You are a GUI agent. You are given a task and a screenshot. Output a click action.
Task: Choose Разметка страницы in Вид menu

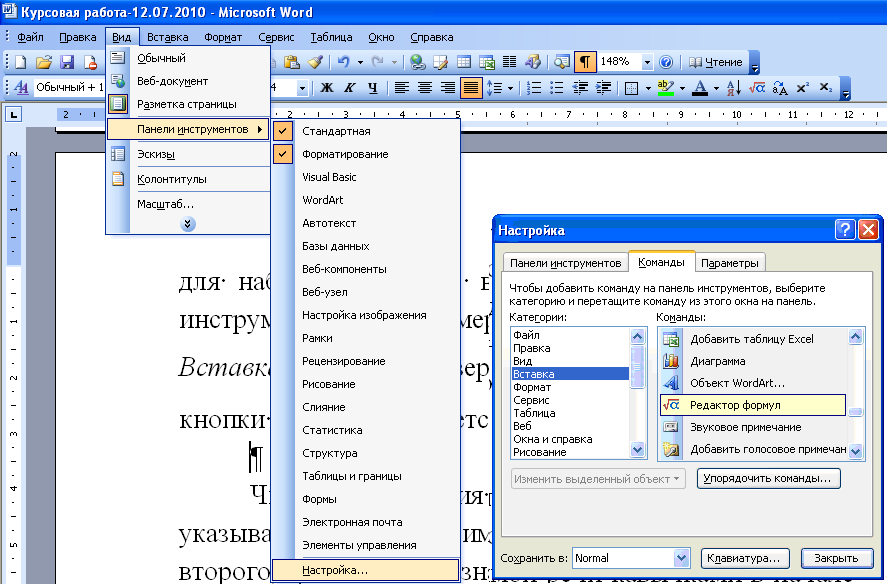(x=188, y=104)
